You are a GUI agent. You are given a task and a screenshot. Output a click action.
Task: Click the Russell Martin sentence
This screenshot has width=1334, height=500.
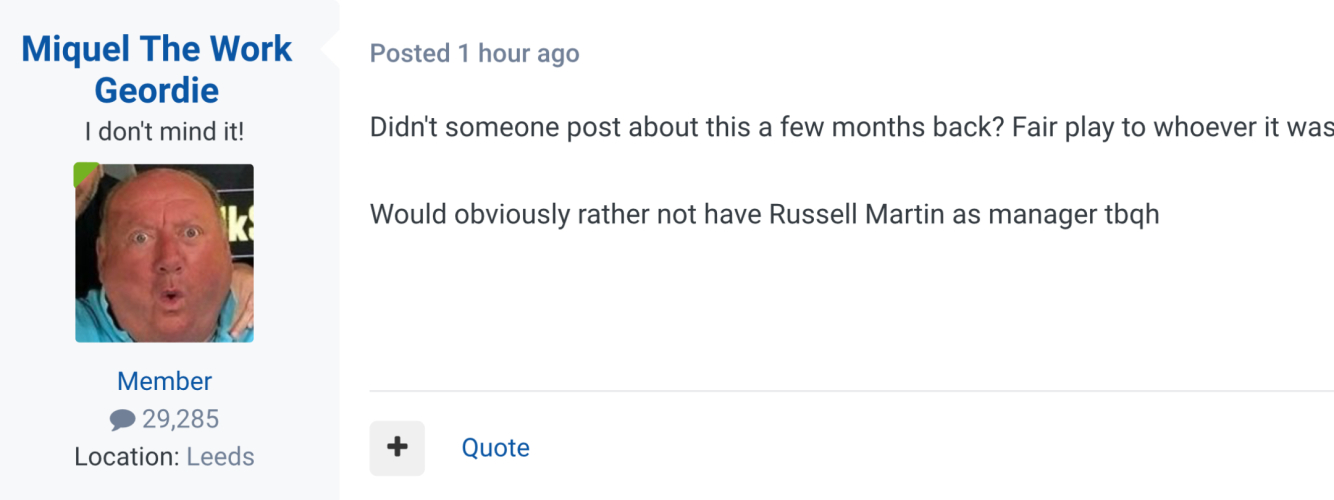coord(764,214)
